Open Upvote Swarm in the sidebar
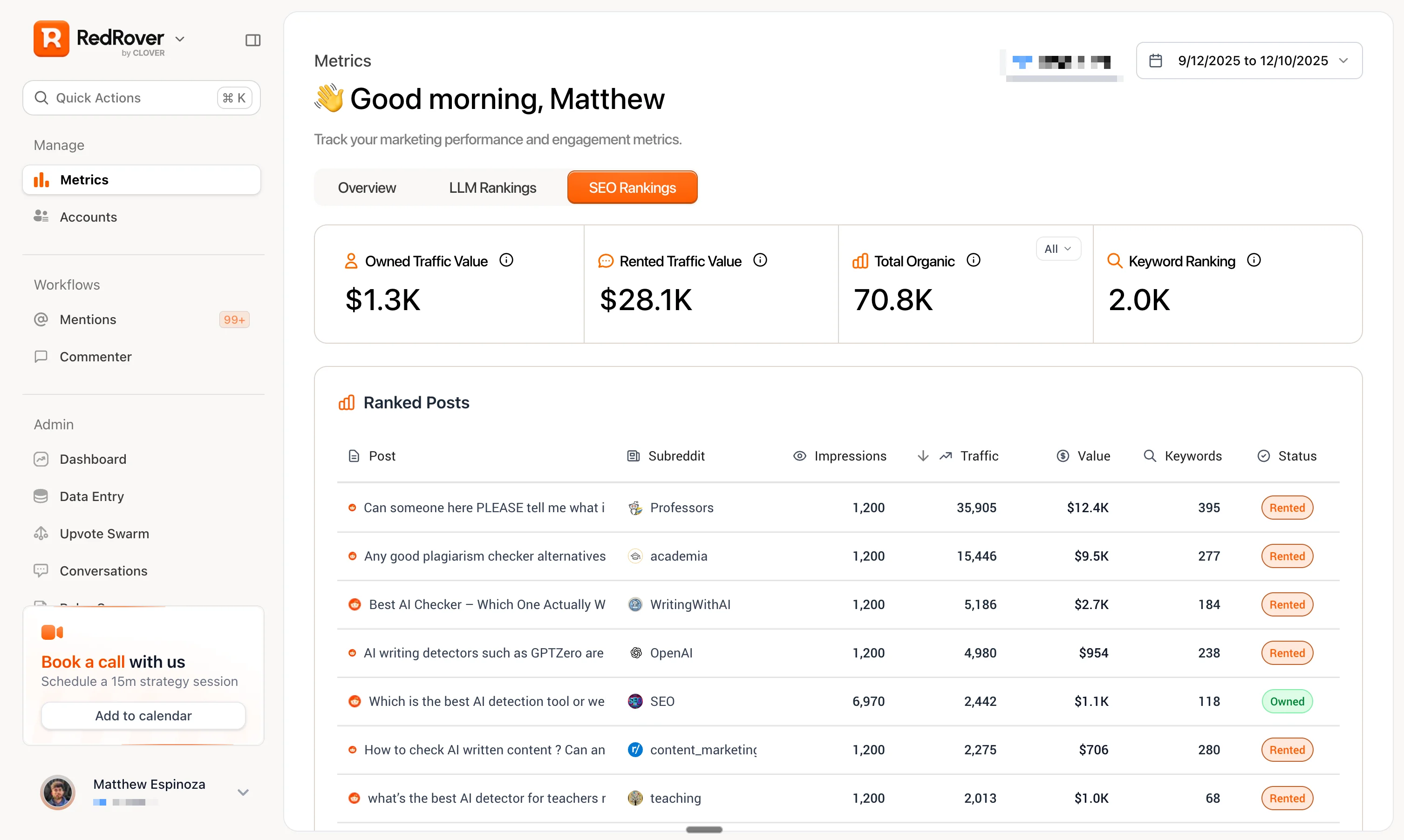 pos(142,534)
